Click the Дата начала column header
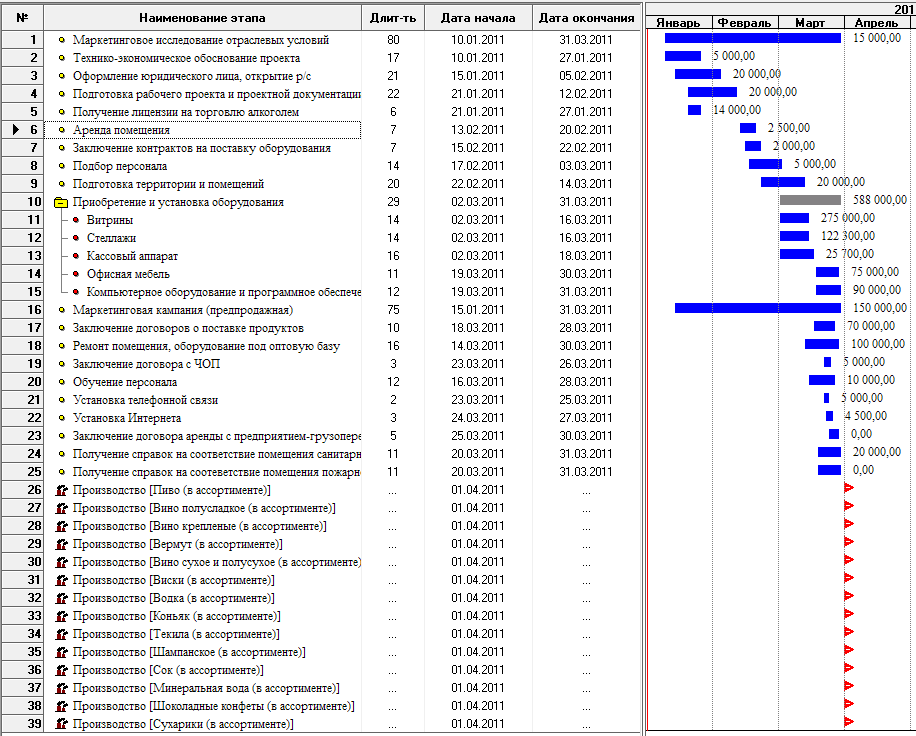This screenshot has width=916, height=736. [478, 18]
